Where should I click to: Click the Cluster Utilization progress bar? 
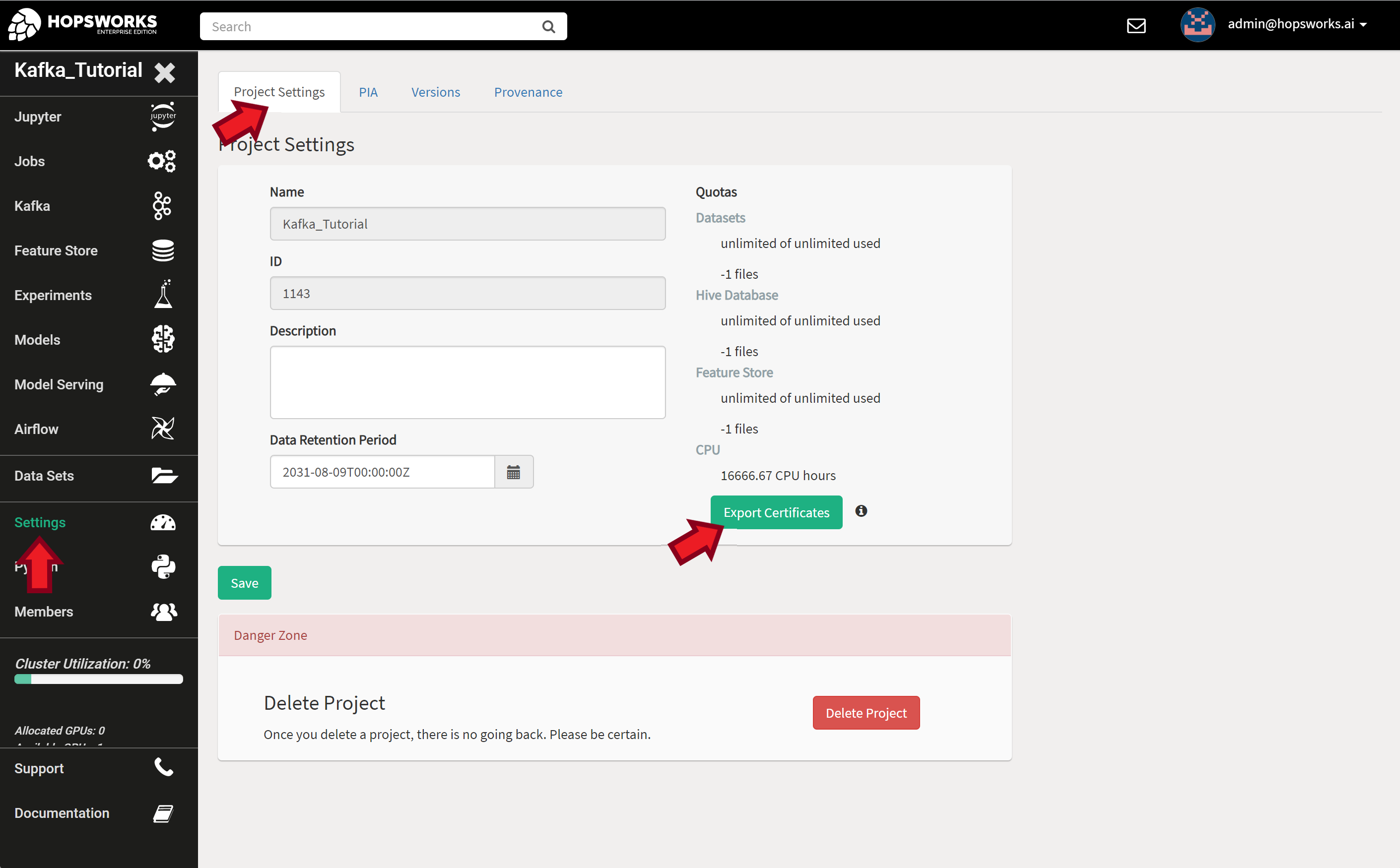[x=98, y=680]
